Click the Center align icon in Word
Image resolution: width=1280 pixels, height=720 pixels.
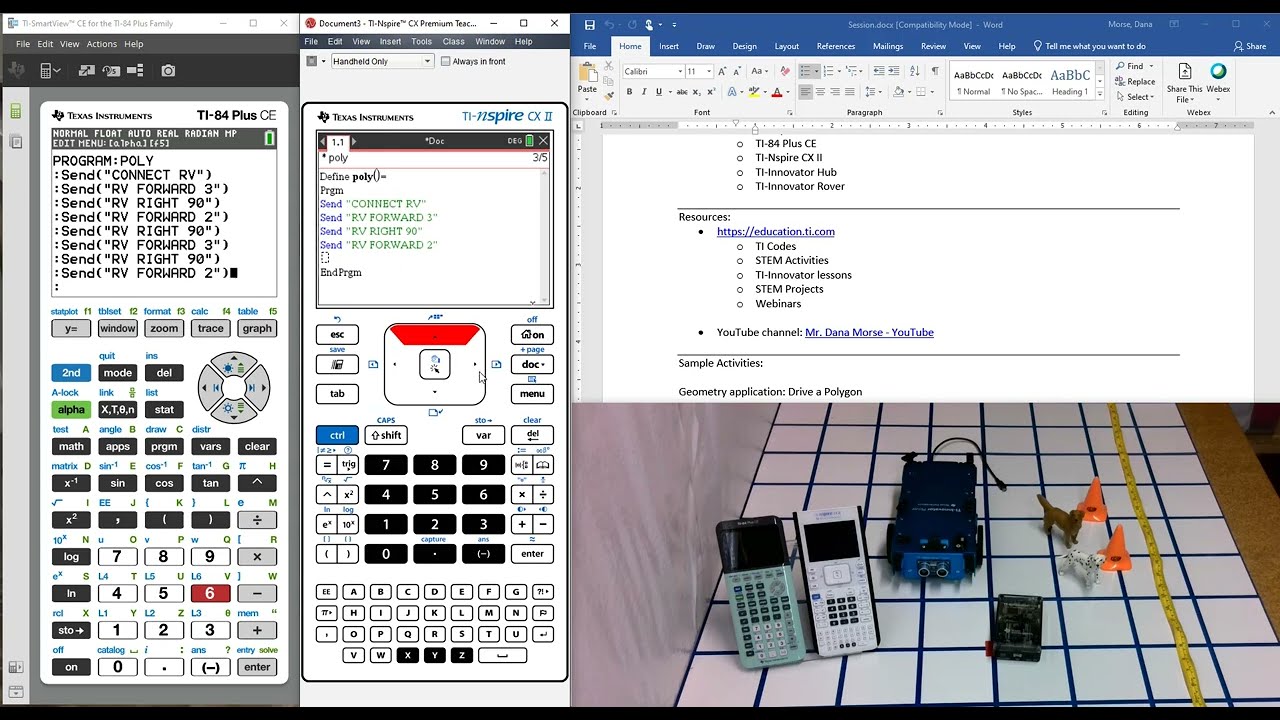(820, 92)
